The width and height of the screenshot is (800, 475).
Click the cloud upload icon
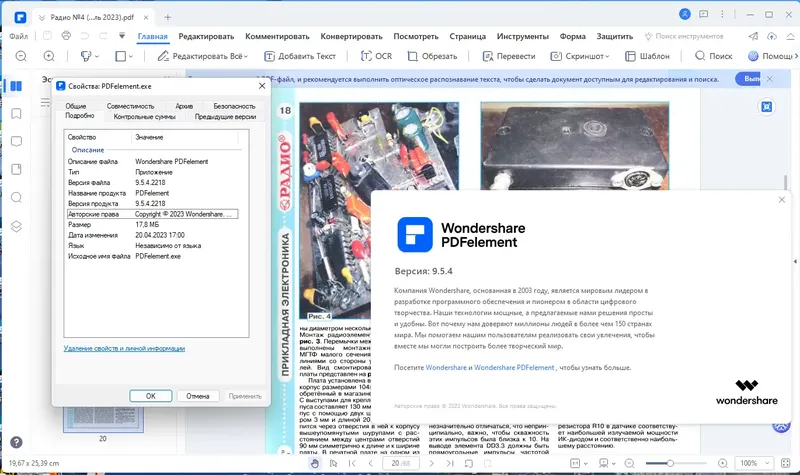(x=771, y=36)
